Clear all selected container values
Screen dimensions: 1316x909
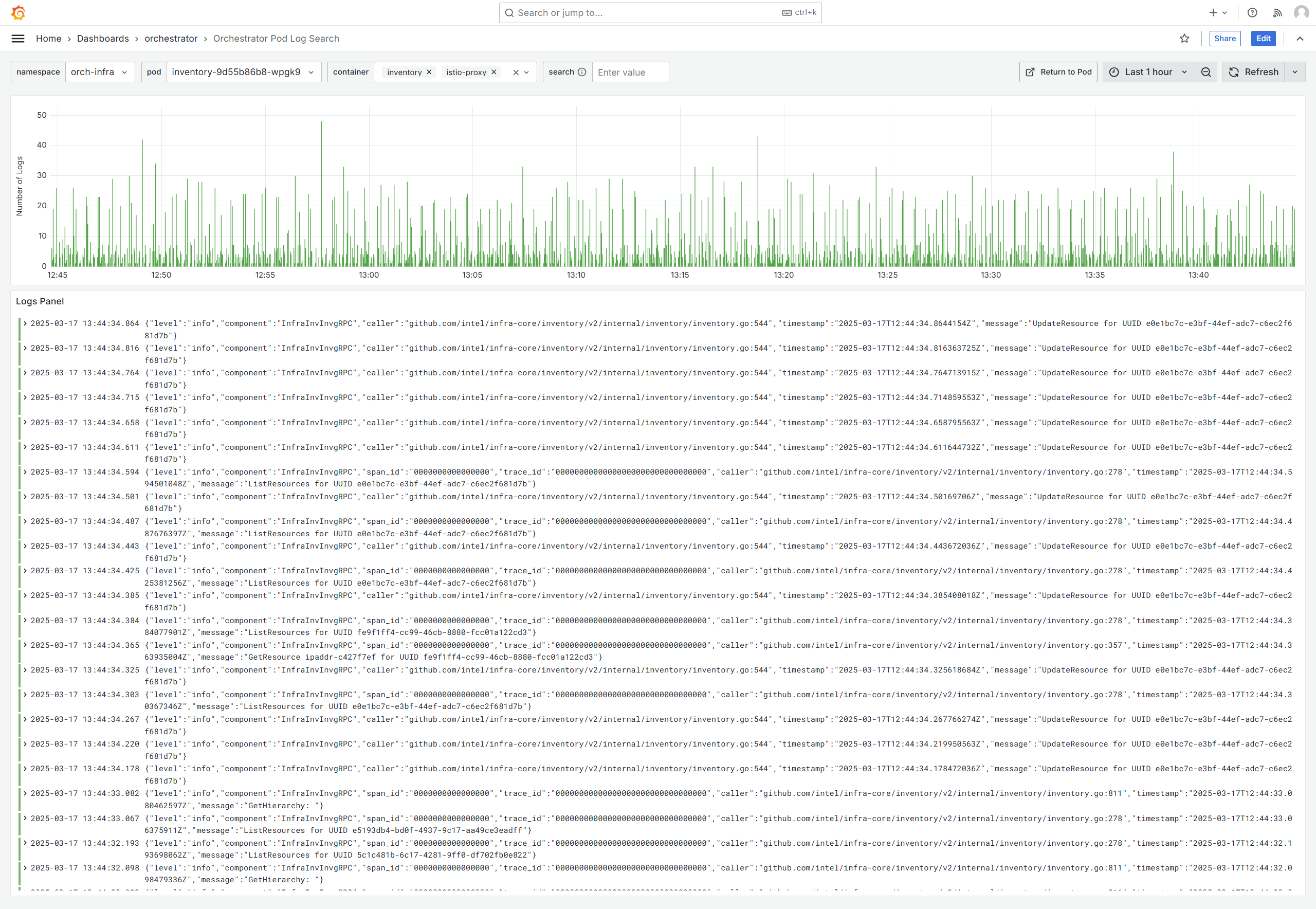[516, 72]
